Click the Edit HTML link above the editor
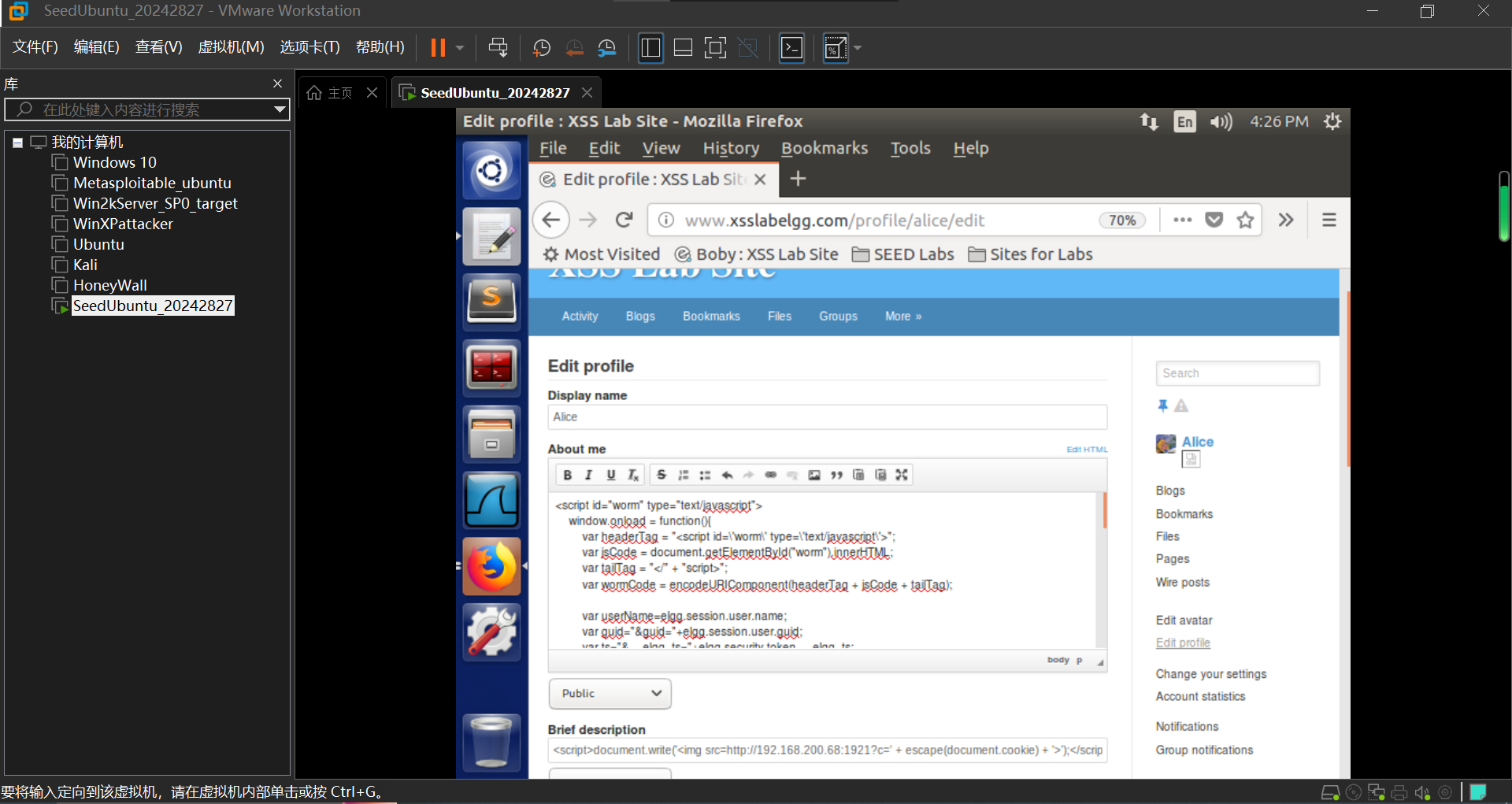The height and width of the screenshot is (804, 1512). [1087, 450]
